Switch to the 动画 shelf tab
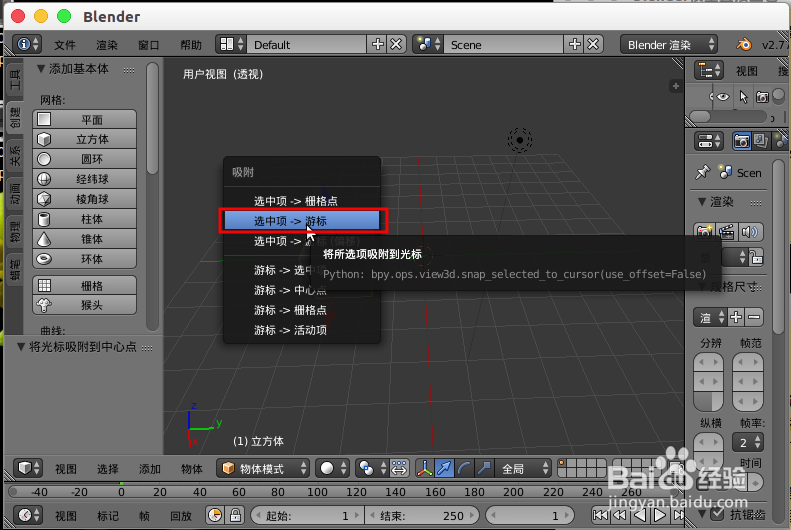This screenshot has width=791, height=530. (15, 194)
